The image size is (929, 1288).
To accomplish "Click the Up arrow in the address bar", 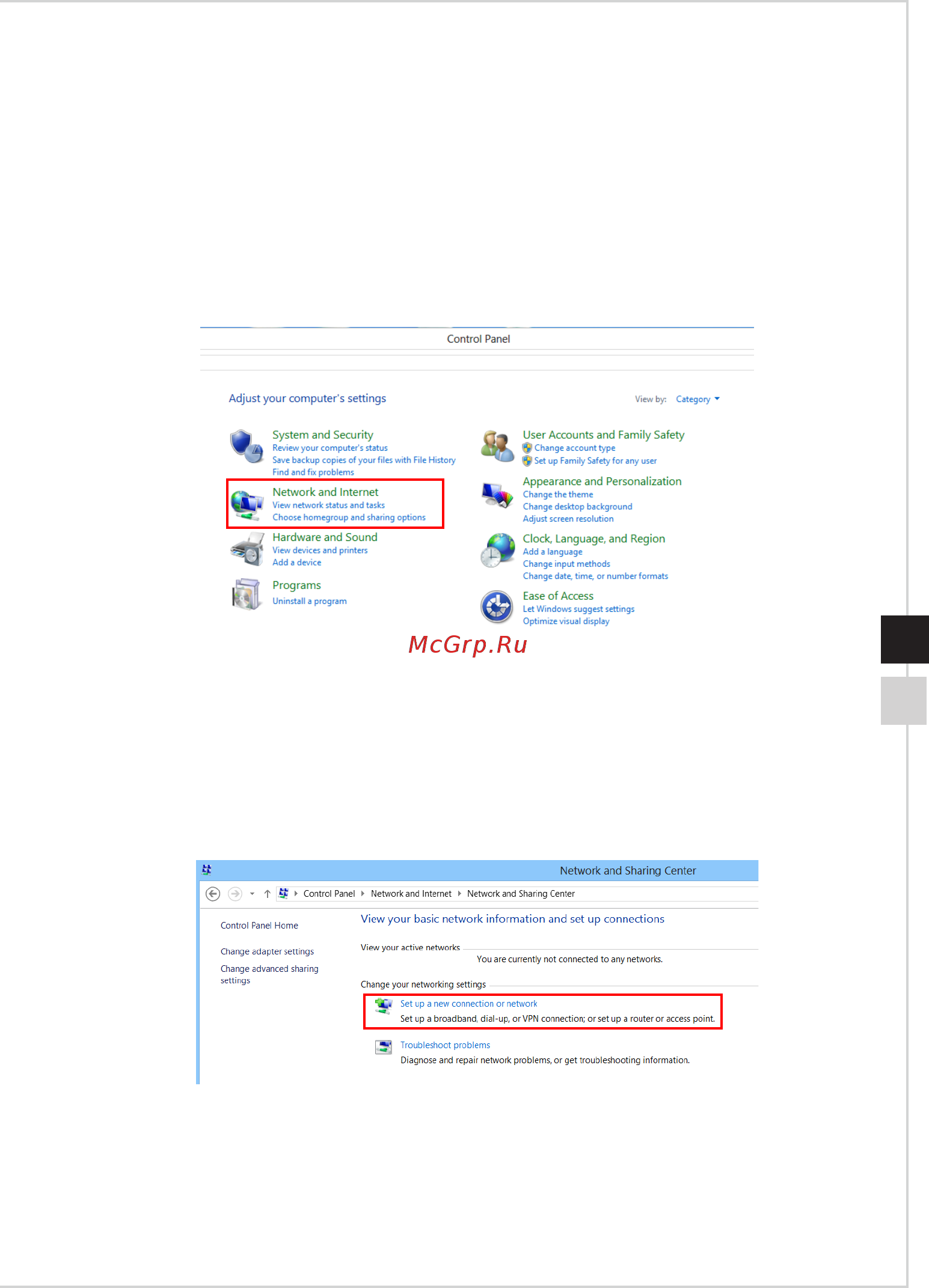I will [x=268, y=894].
